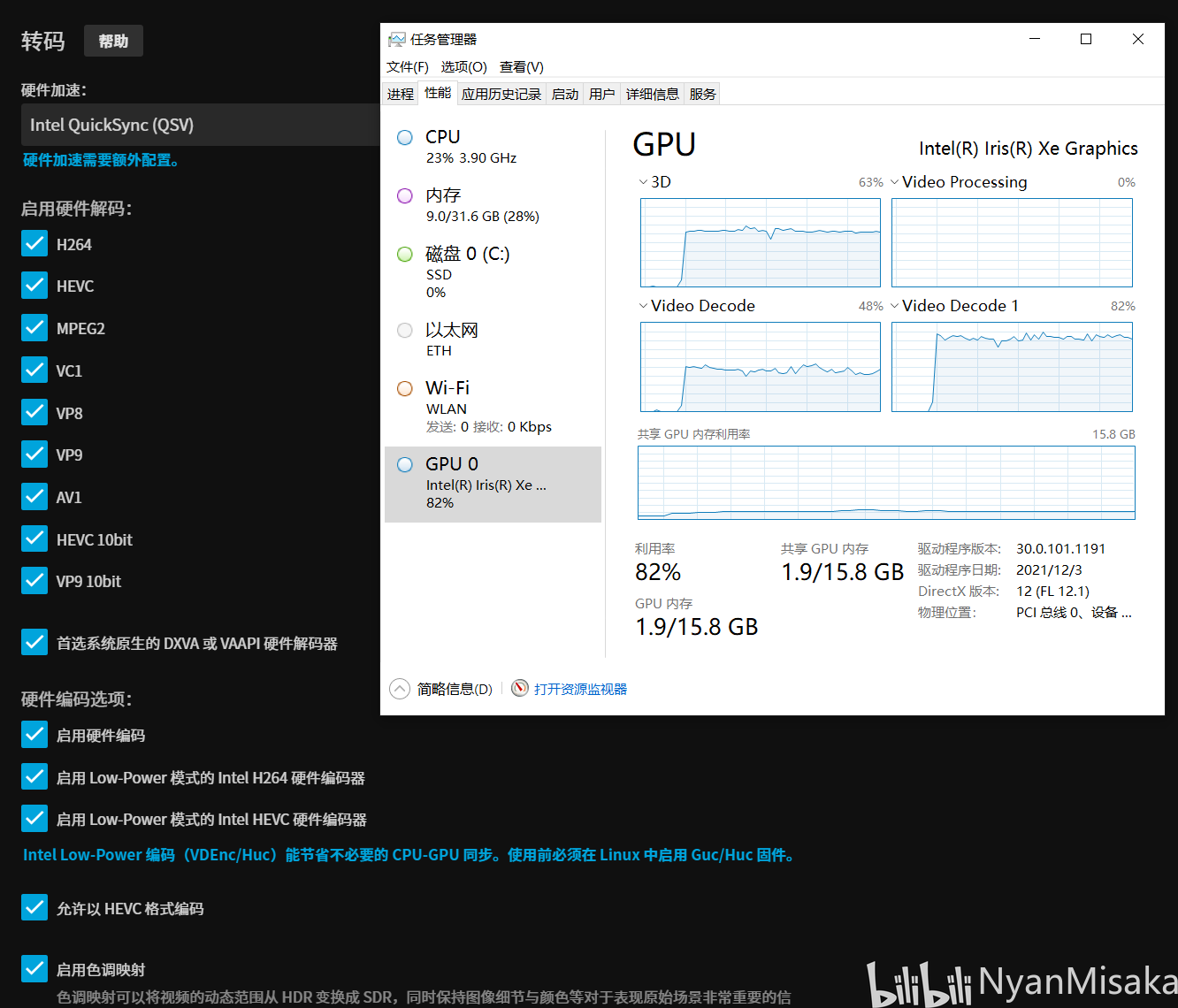The image size is (1178, 1008).
Task: Select the 3D usage graph
Action: click(x=761, y=242)
